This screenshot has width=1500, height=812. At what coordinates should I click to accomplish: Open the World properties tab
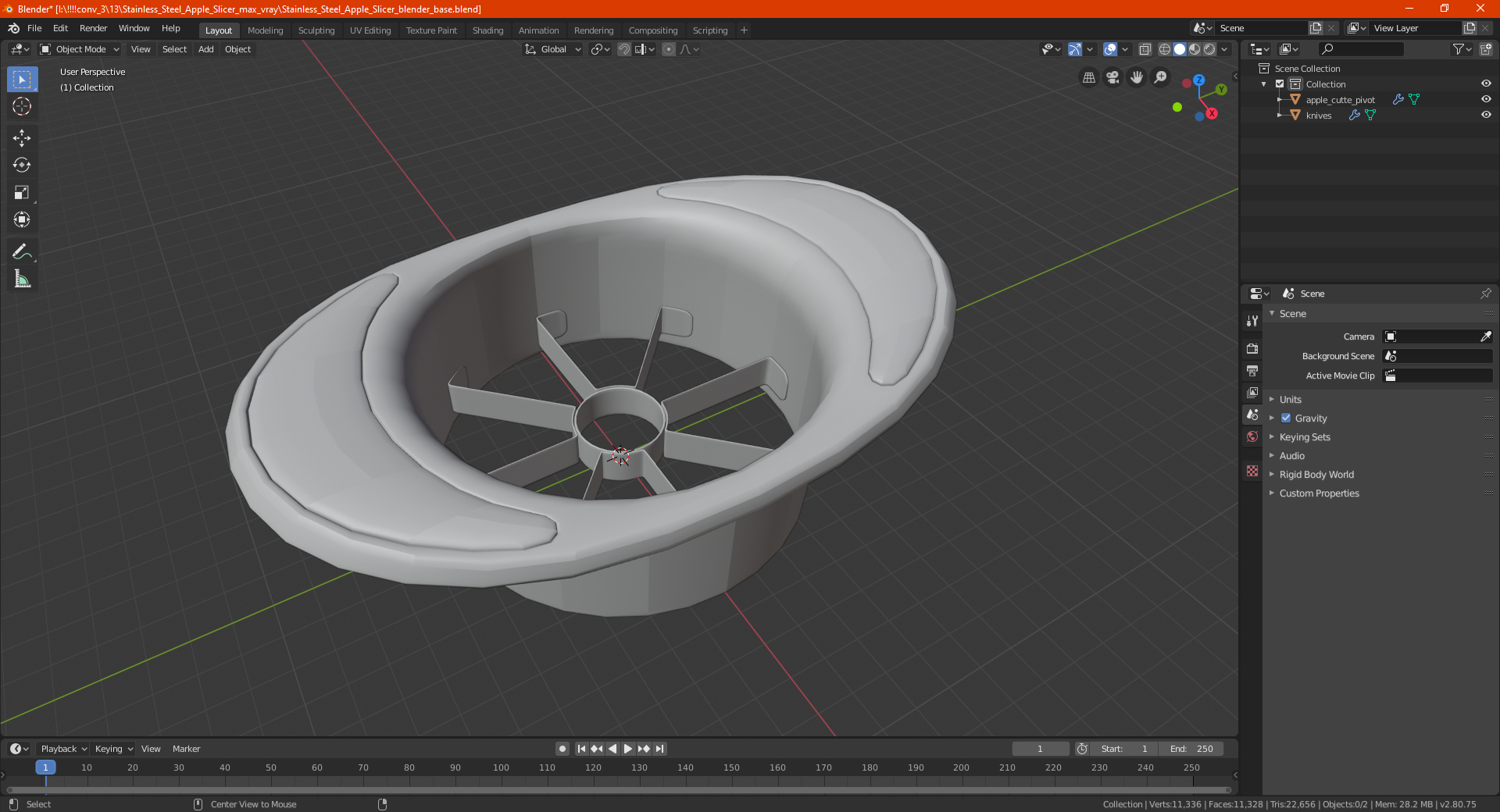point(1252,436)
